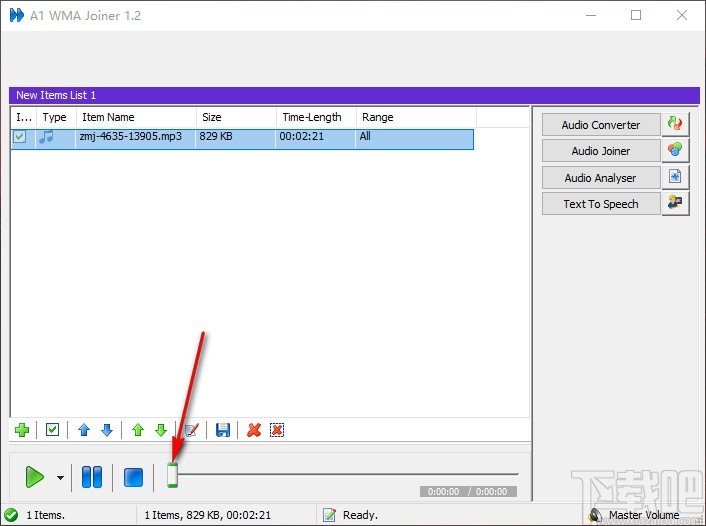Uncheck the zmj-4635-13905.mp3 item checkbox
This screenshot has width=706, height=526.
point(19,136)
